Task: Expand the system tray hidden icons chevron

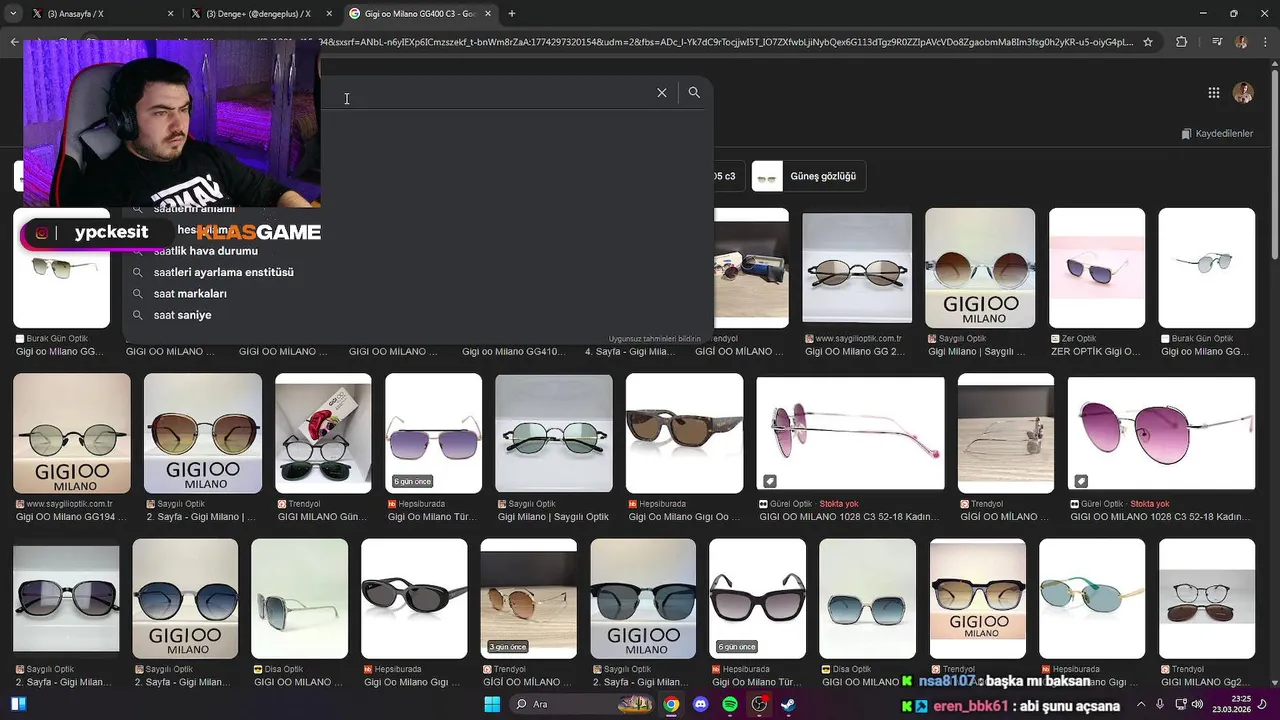Action: [1141, 704]
